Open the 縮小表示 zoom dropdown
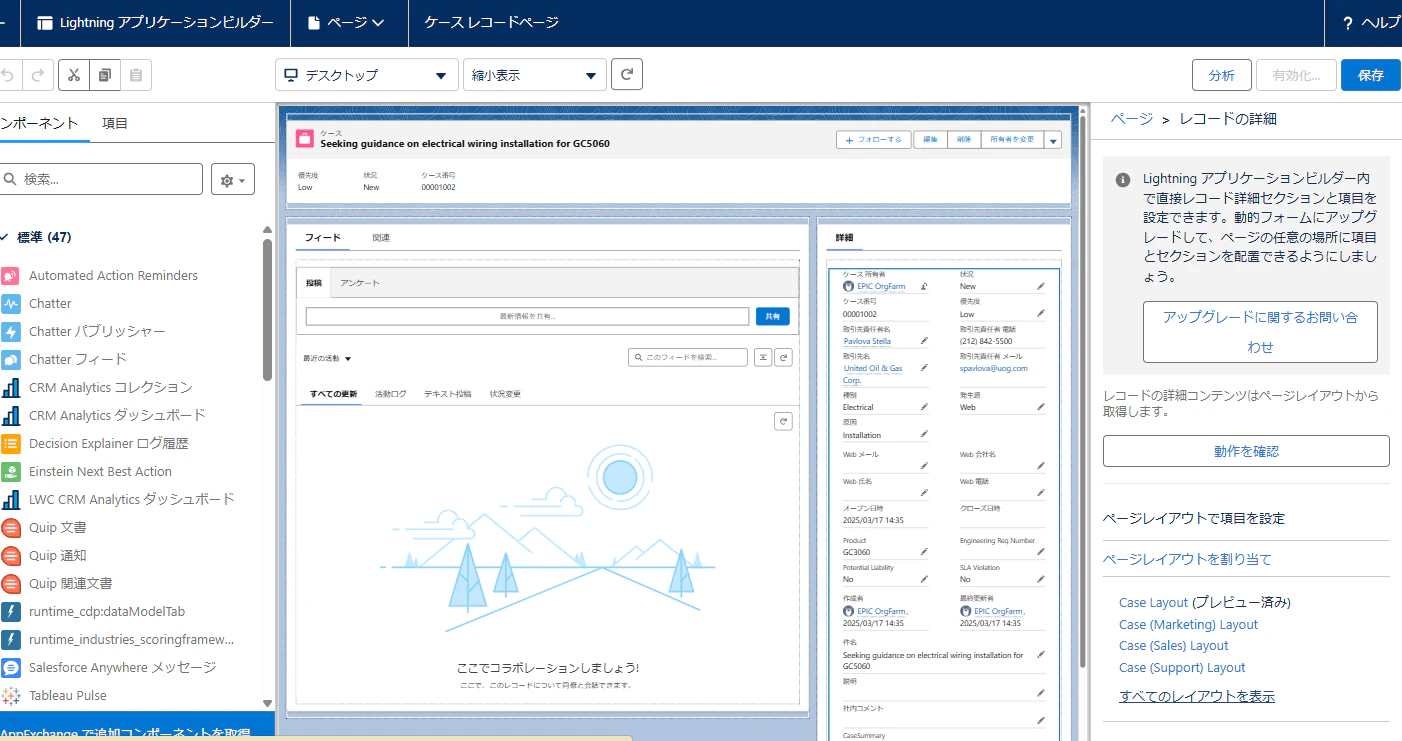The width and height of the screenshot is (1402, 741). tap(535, 75)
